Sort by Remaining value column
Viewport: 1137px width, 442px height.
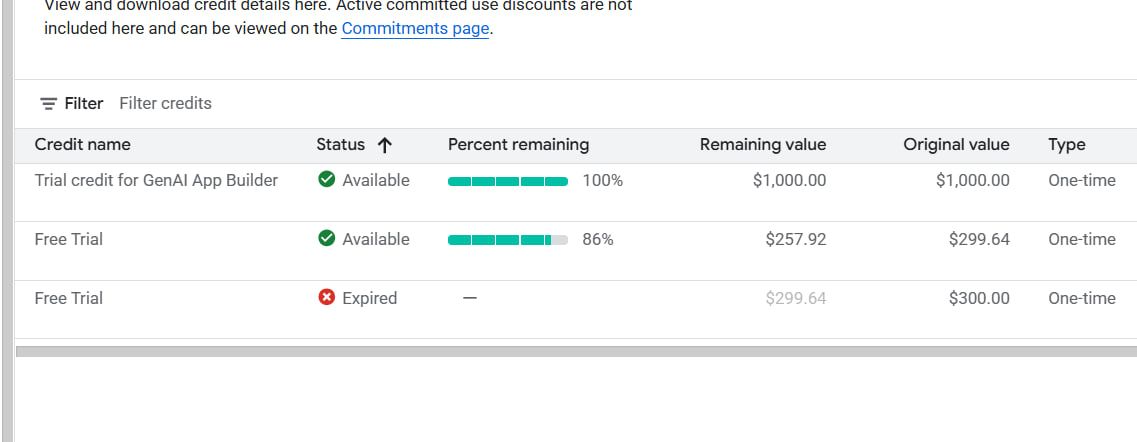click(762, 145)
